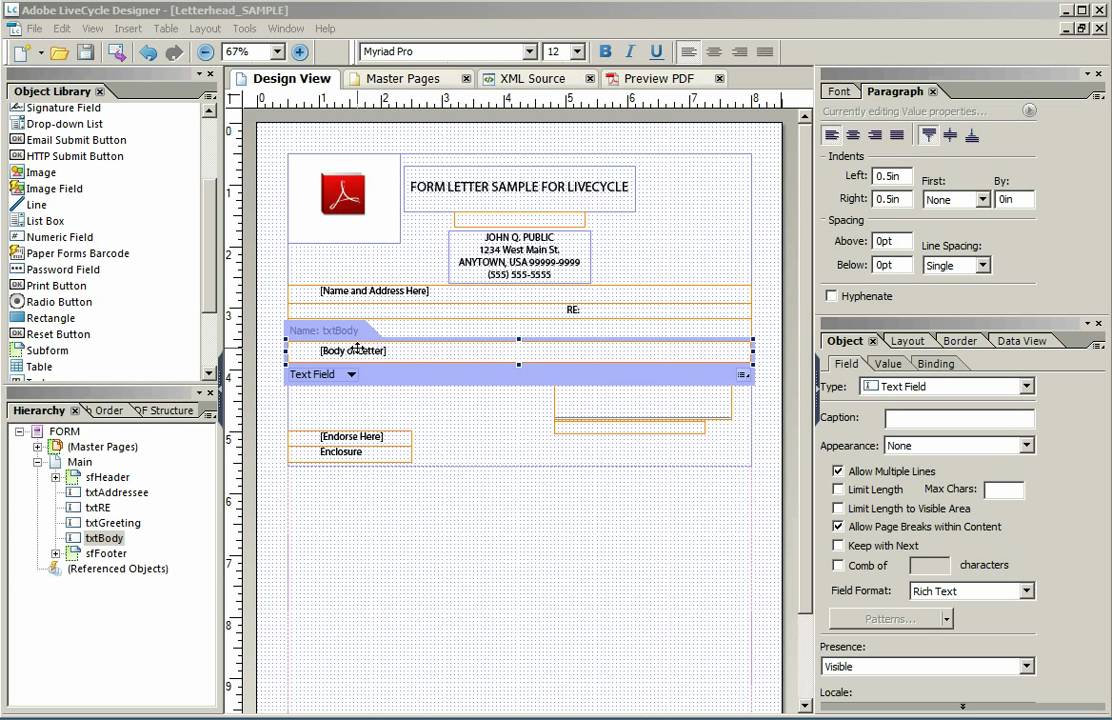1112x720 pixels.
Task: Select txtGreeting in Hierarchy
Action: pyautogui.click(x=113, y=523)
